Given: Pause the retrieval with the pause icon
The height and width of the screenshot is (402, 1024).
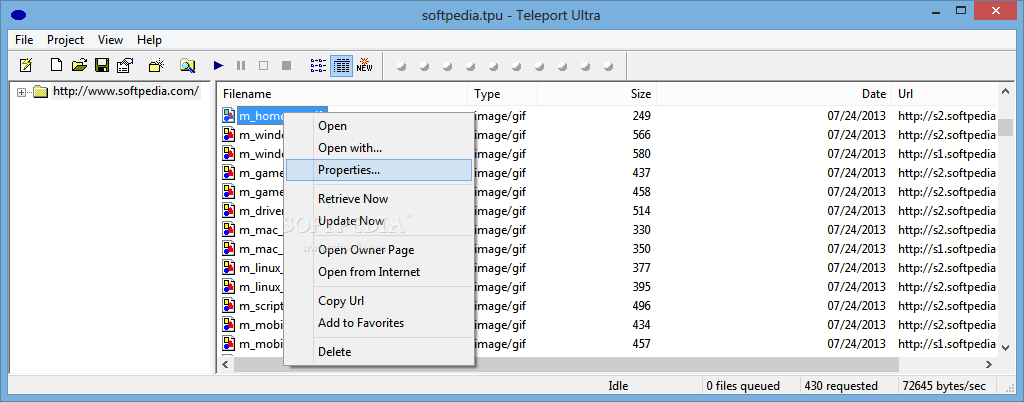Looking at the screenshot, I should 241,65.
